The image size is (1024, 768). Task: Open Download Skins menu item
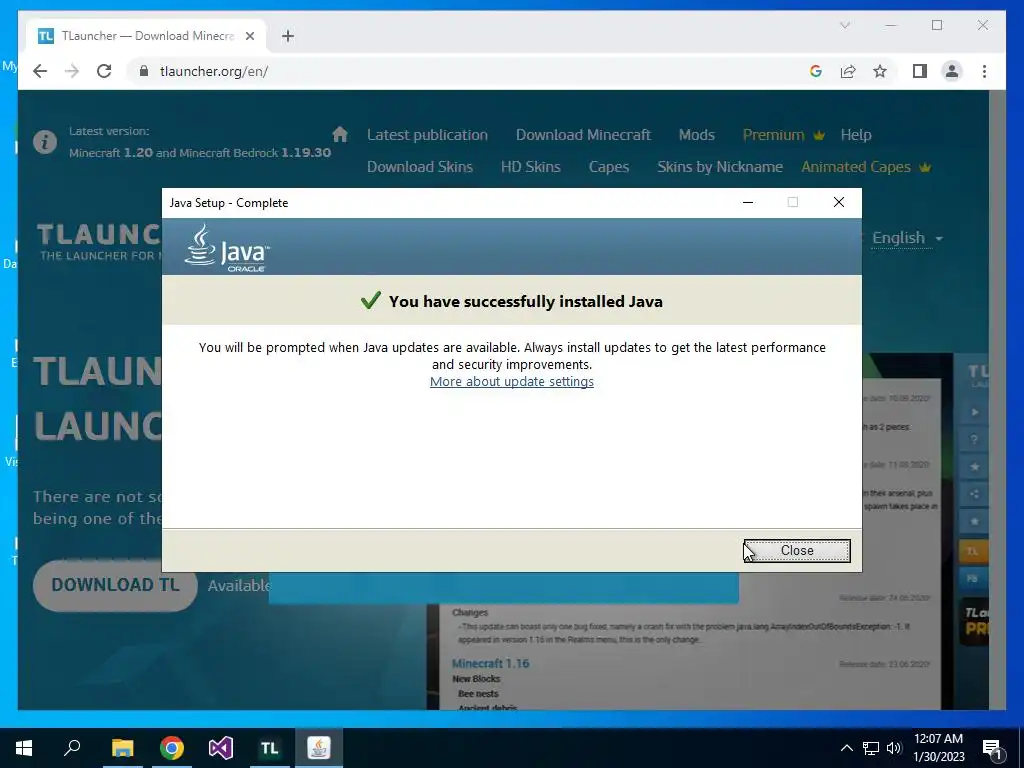(x=419, y=167)
